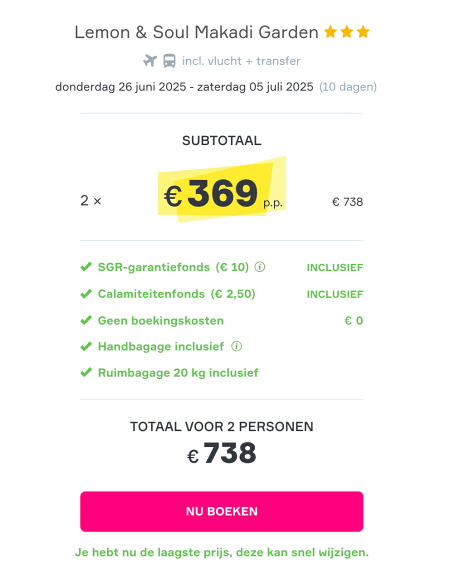
Task: Click the Ruimbagage 20 kg checkmark
Action: coord(86,373)
